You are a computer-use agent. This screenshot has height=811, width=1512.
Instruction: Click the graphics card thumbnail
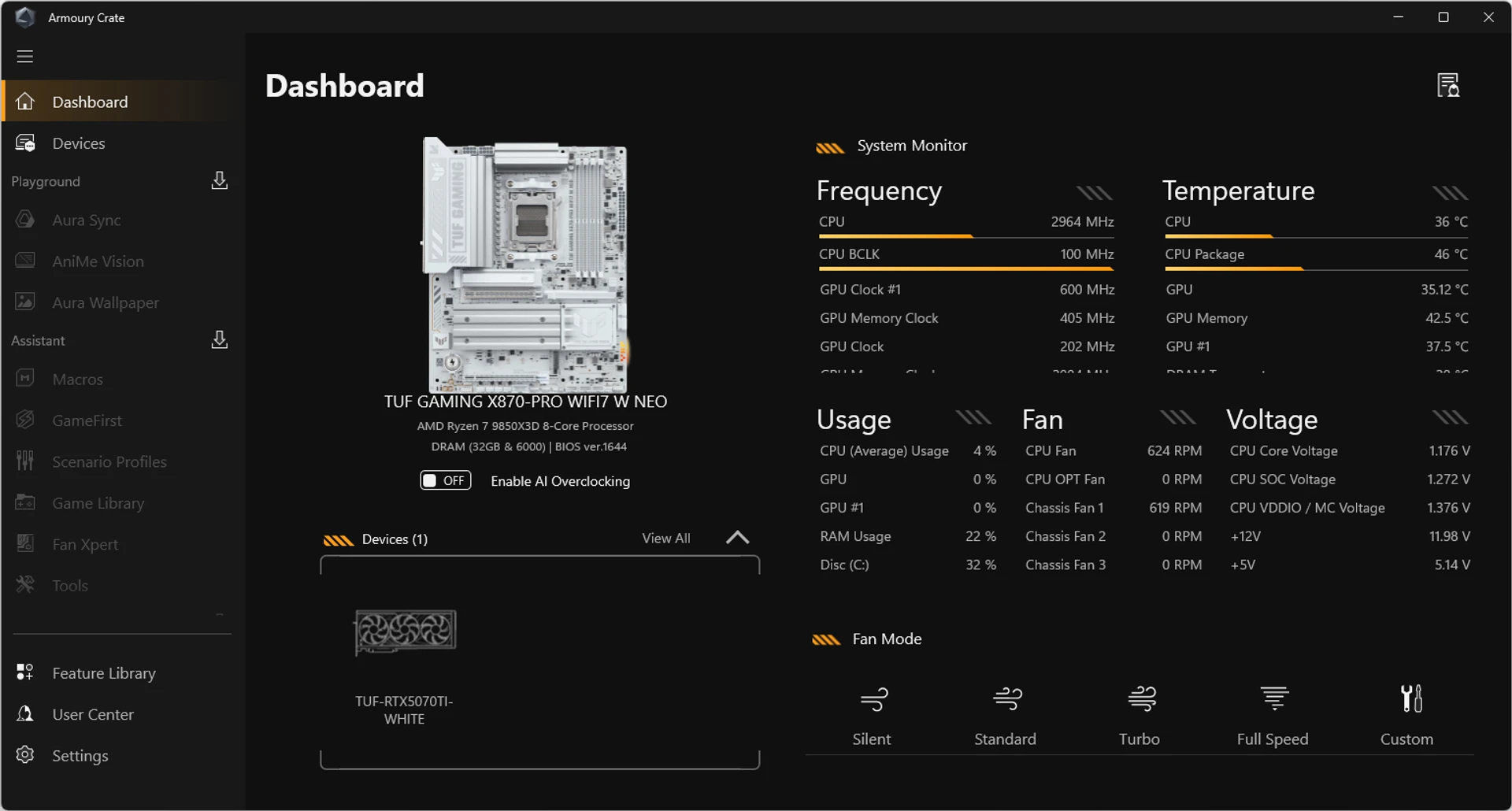pos(405,631)
